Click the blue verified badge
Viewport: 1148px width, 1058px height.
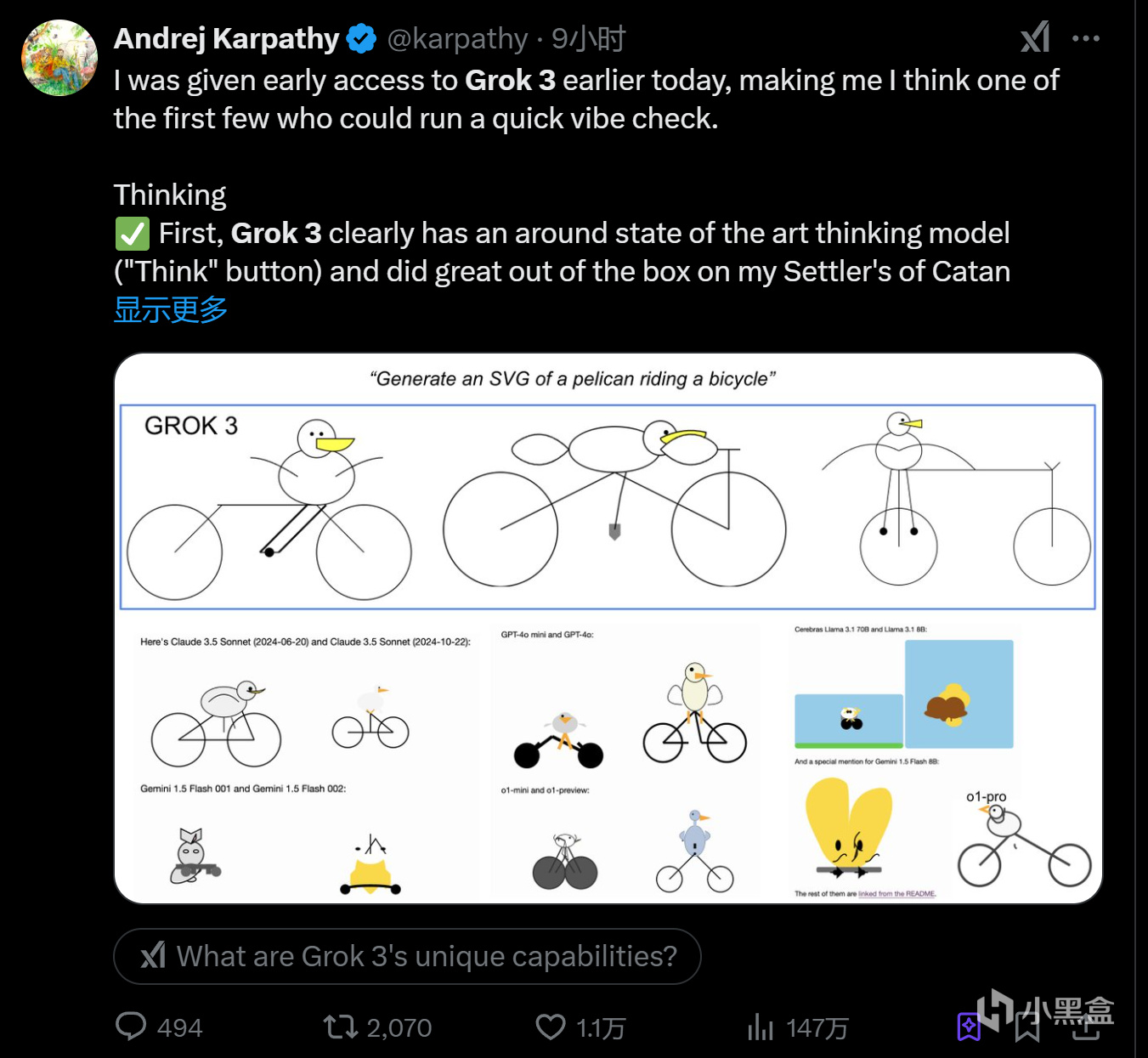pos(362,39)
